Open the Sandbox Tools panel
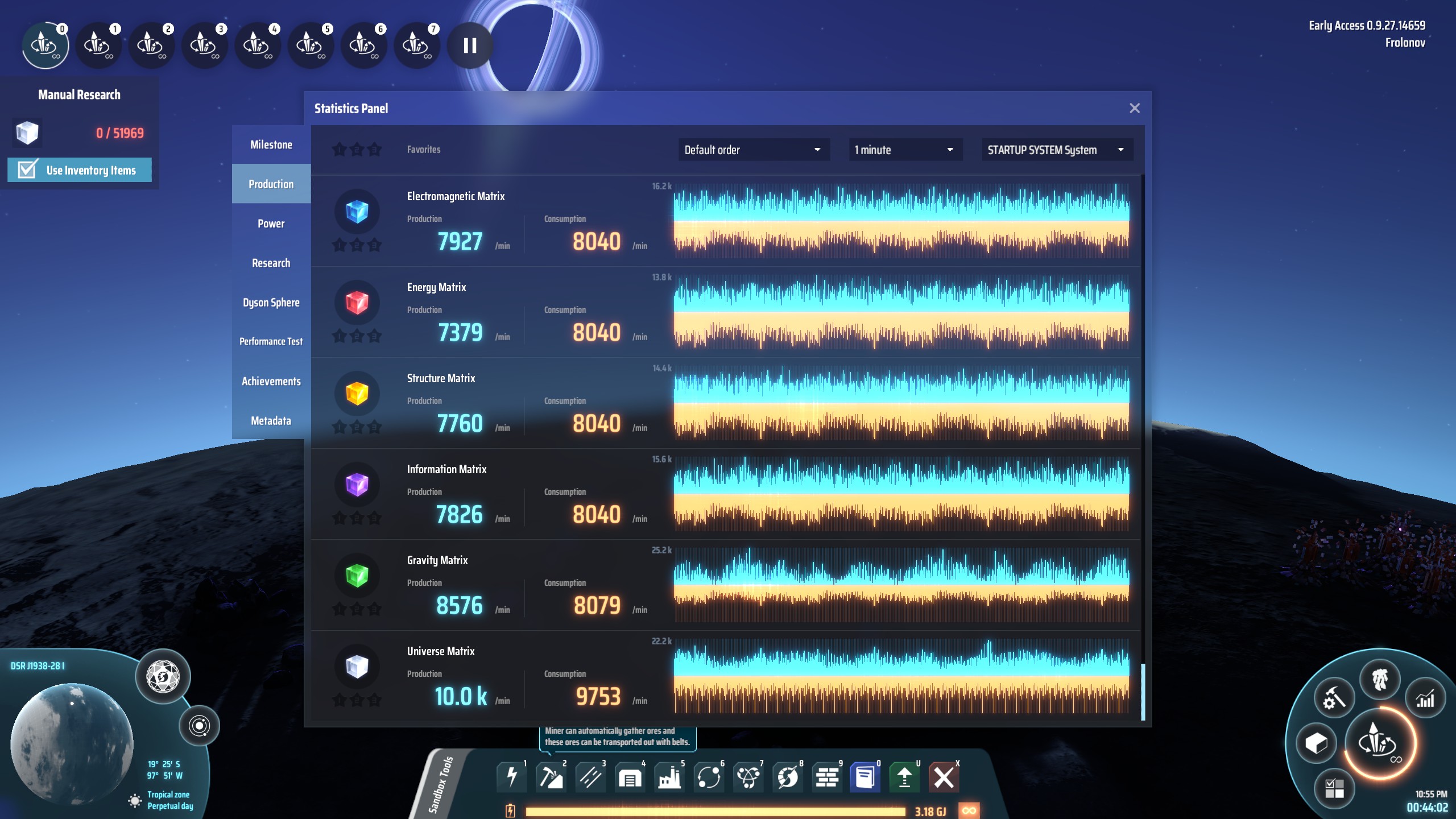Screen dimensions: 1456x819 coord(441,785)
